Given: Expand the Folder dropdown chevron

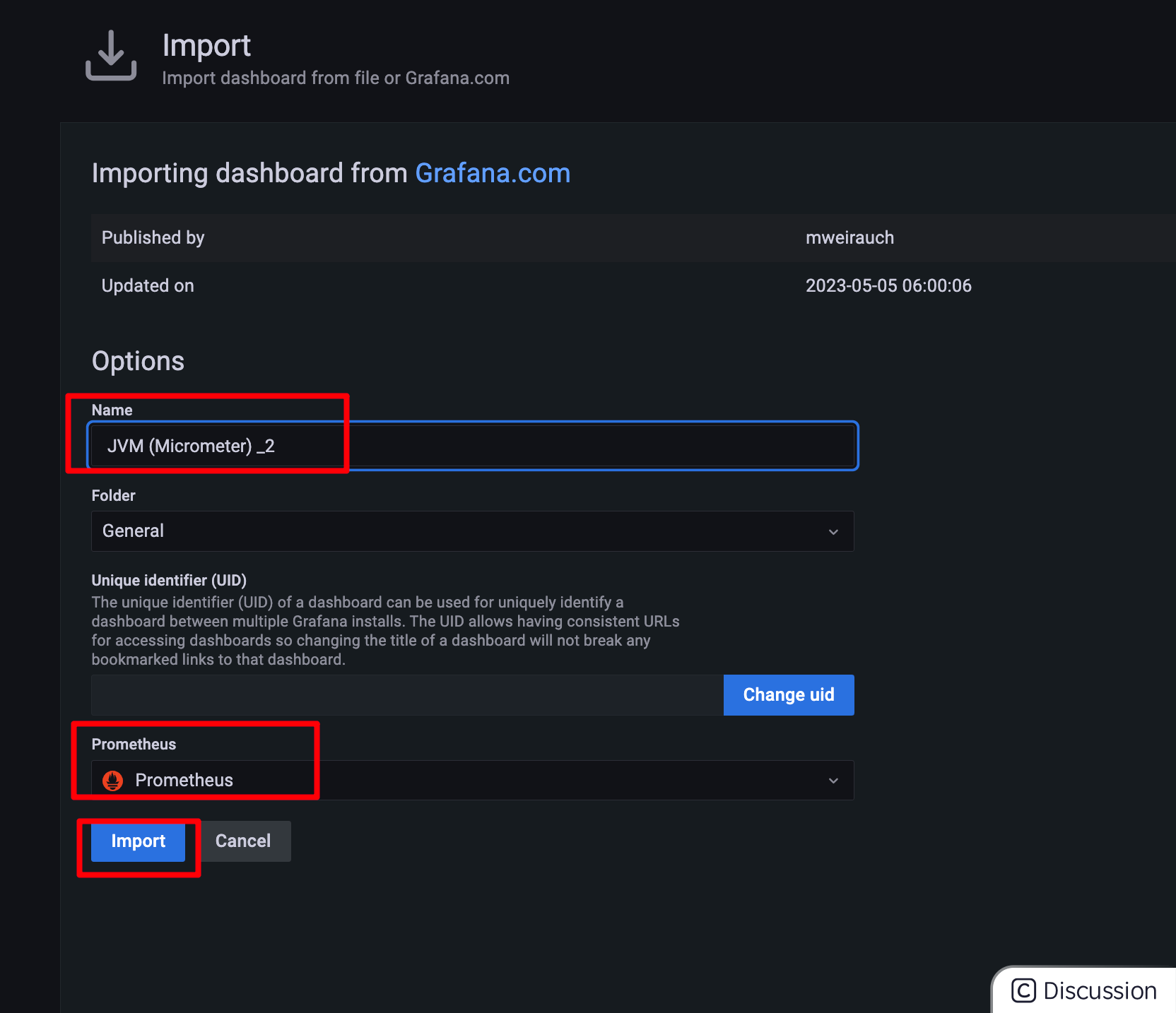Looking at the screenshot, I should point(833,532).
